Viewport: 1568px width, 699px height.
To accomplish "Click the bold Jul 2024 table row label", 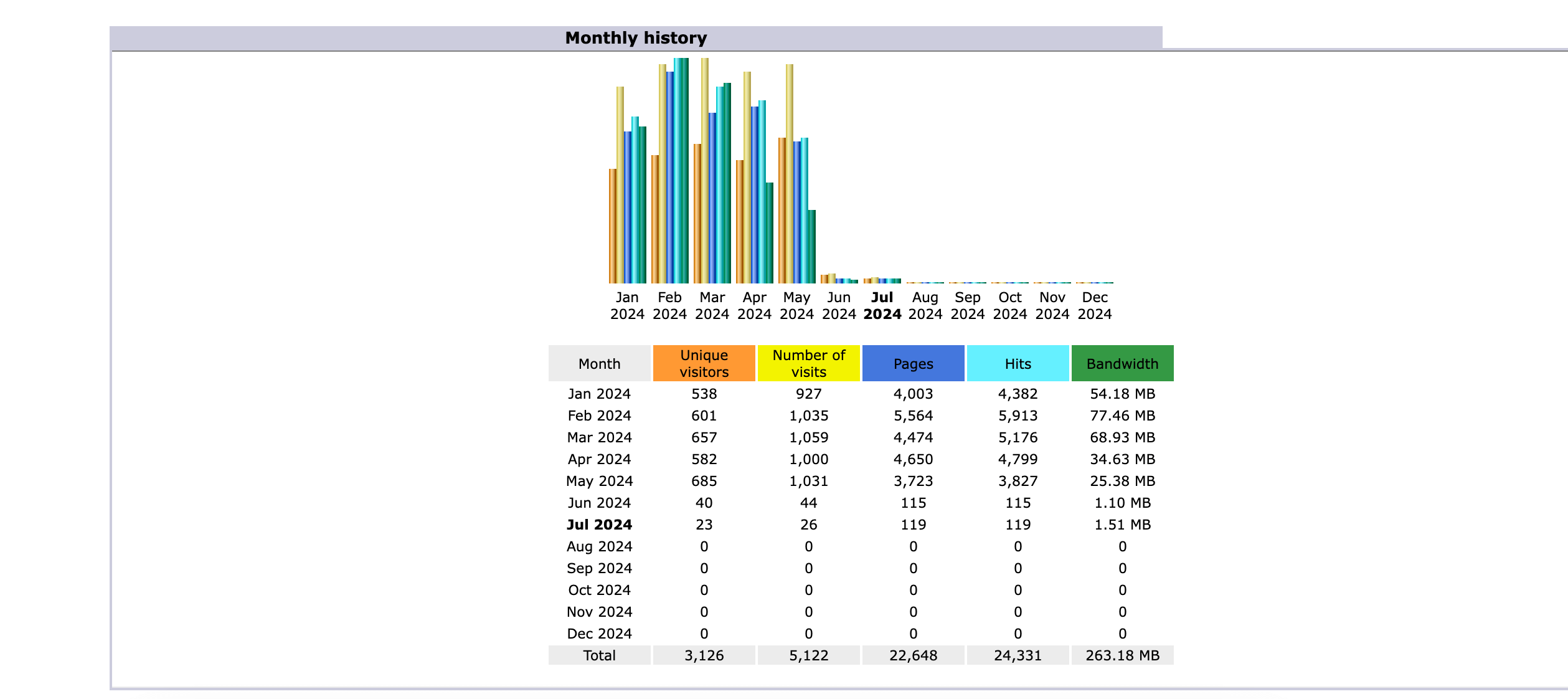I will tap(600, 525).
